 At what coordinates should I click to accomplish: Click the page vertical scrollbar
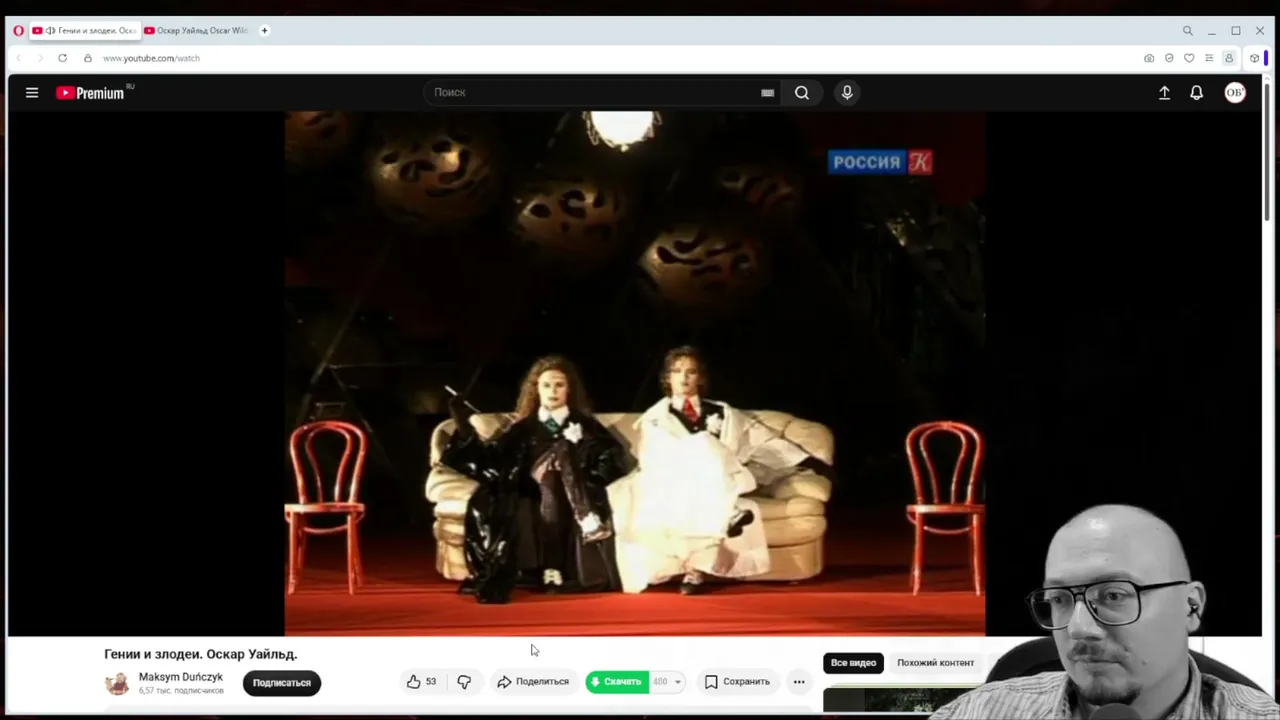point(1267,150)
